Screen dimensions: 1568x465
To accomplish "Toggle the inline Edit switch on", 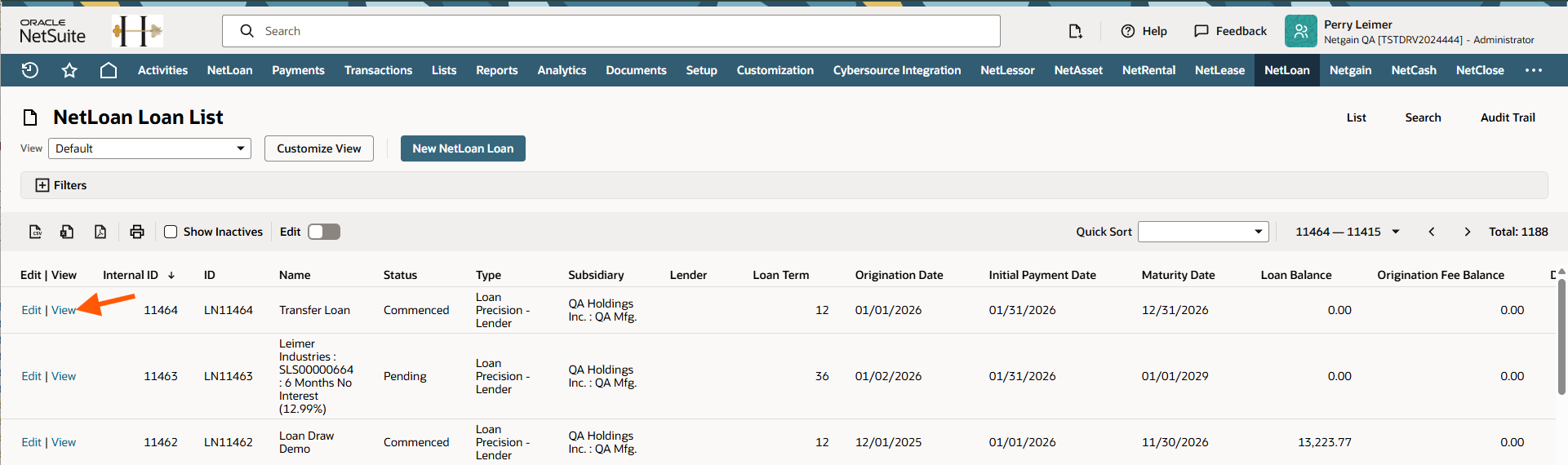I will pos(324,232).
